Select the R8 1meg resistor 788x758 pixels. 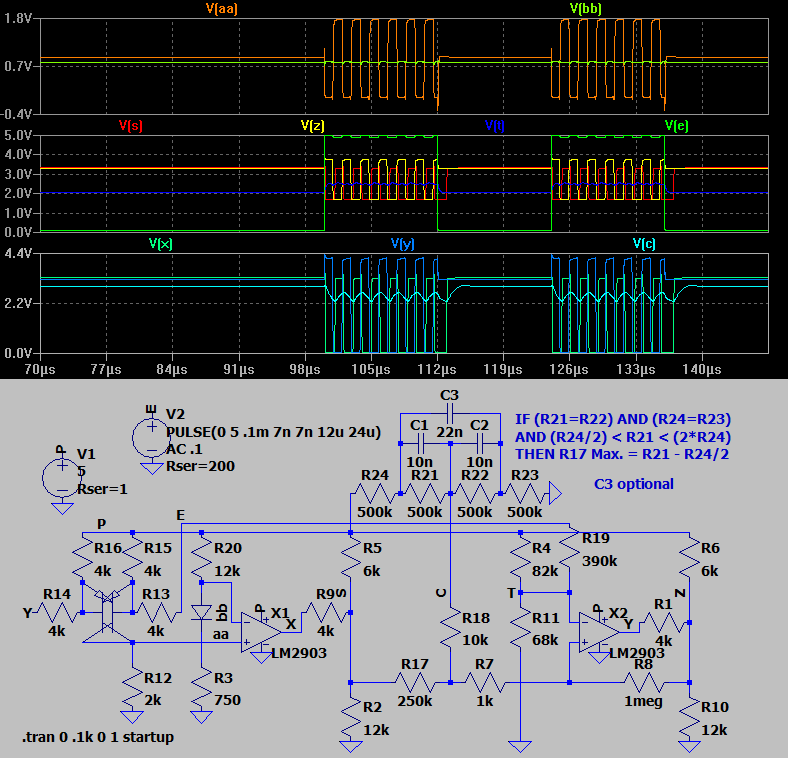[x=643, y=682]
